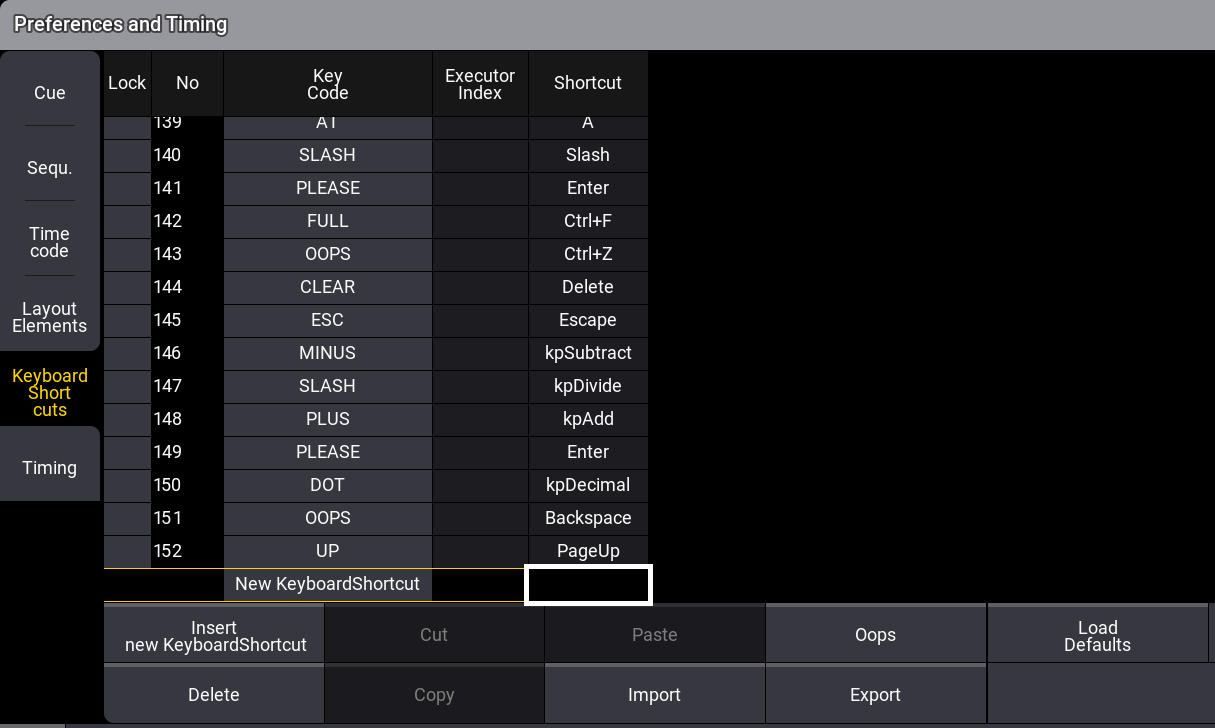Select the Backspace shortcut cell

pos(588,518)
